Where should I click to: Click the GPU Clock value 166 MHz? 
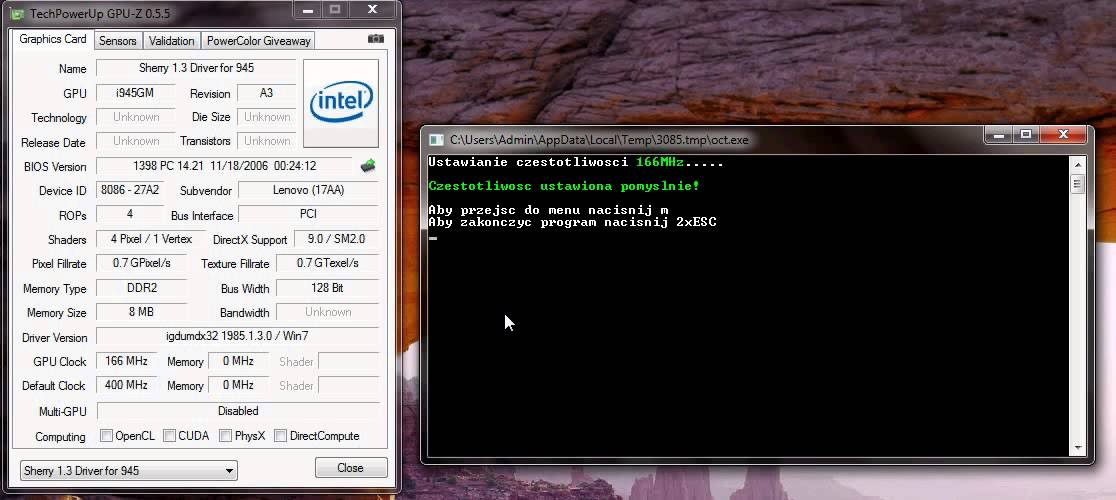click(127, 361)
